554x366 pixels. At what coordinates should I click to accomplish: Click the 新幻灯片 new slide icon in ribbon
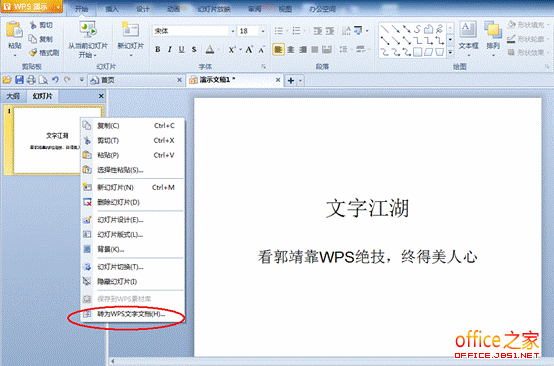130,30
